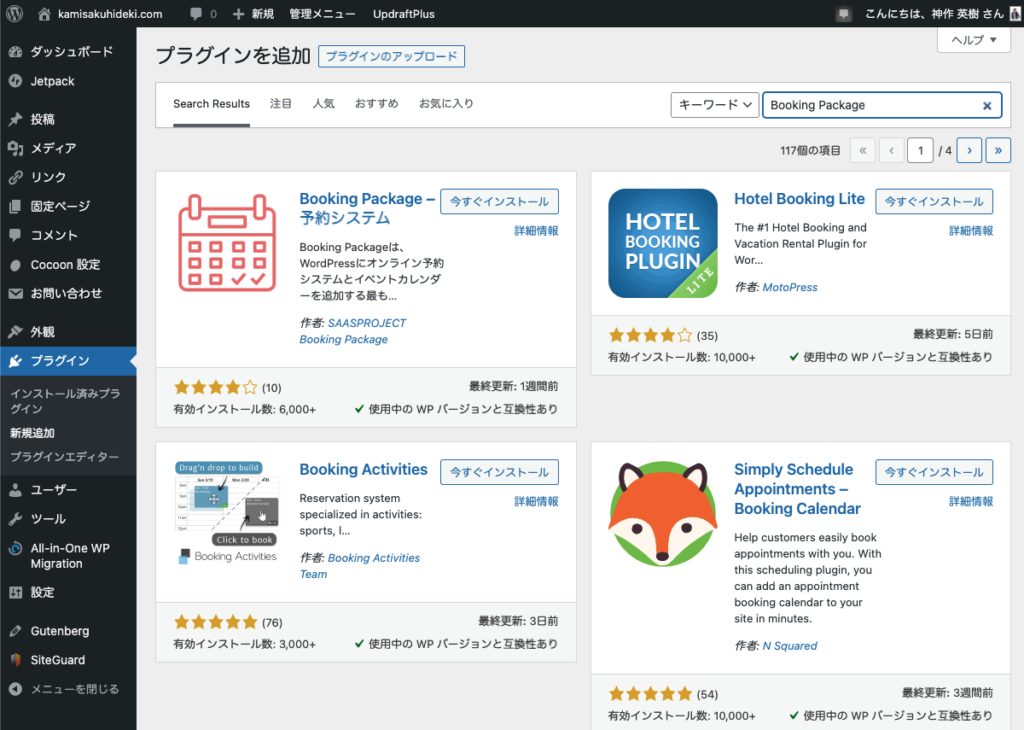This screenshot has height=730, width=1024.
Task: Click the WordPress logo in admin bar
Action: click(x=14, y=14)
